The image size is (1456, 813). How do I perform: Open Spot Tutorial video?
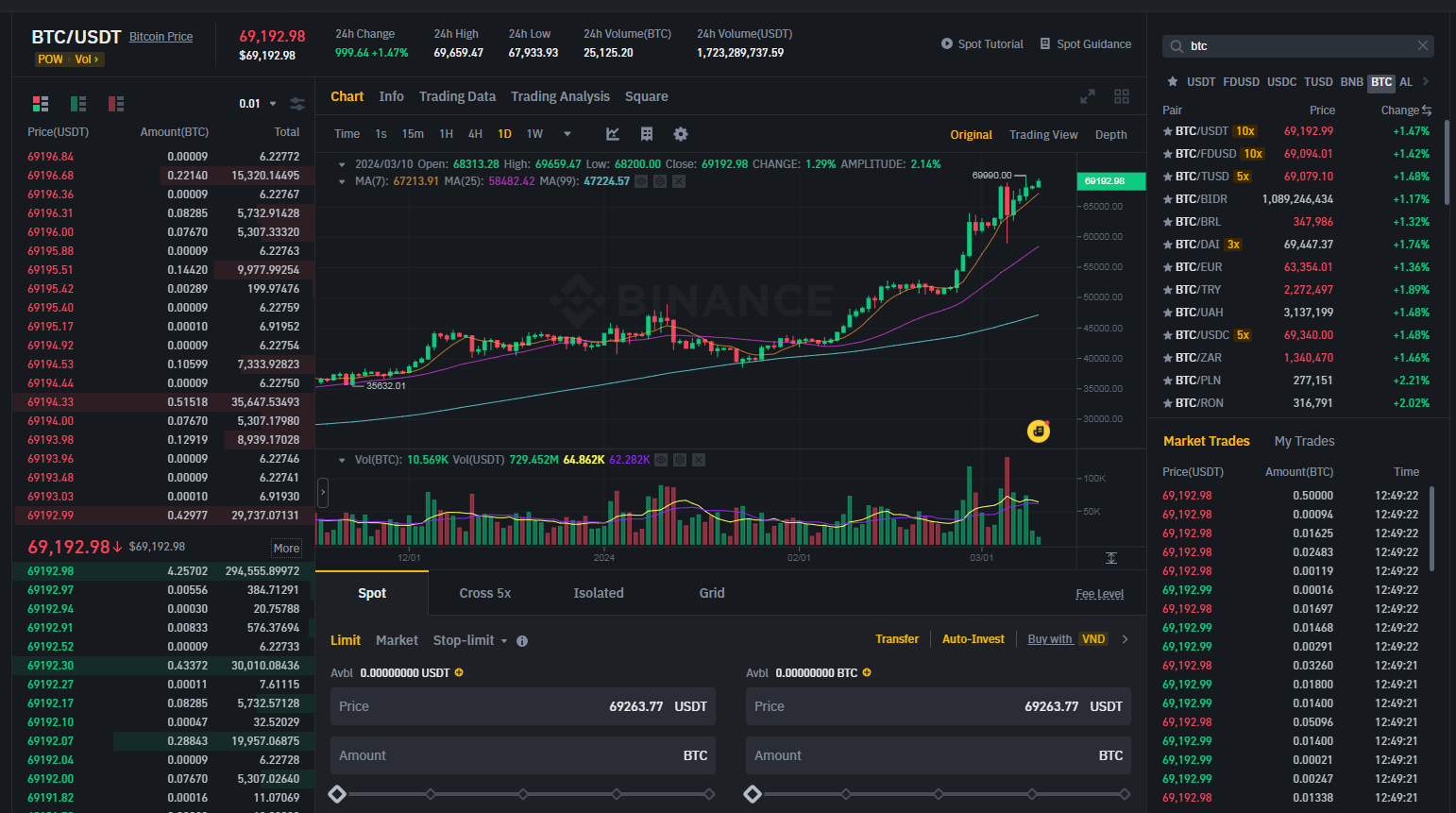click(x=982, y=43)
